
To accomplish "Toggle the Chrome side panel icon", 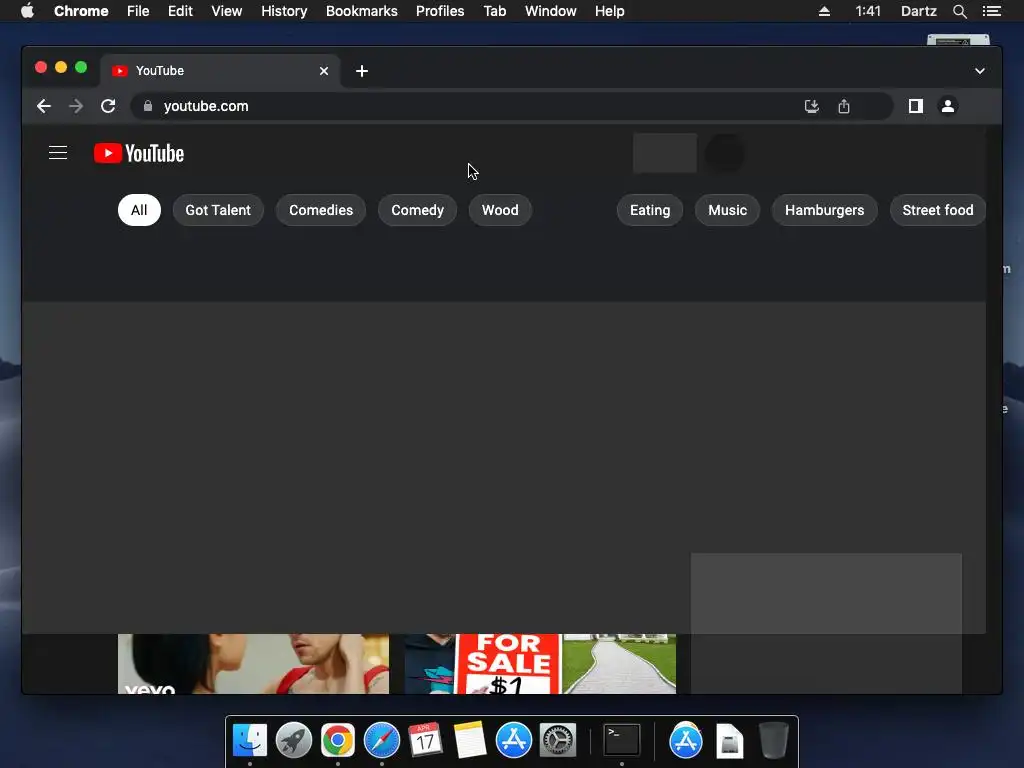I will [916, 106].
